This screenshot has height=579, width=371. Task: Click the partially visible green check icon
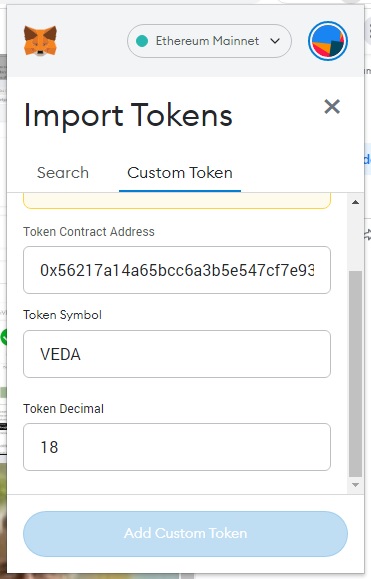tap(4, 337)
